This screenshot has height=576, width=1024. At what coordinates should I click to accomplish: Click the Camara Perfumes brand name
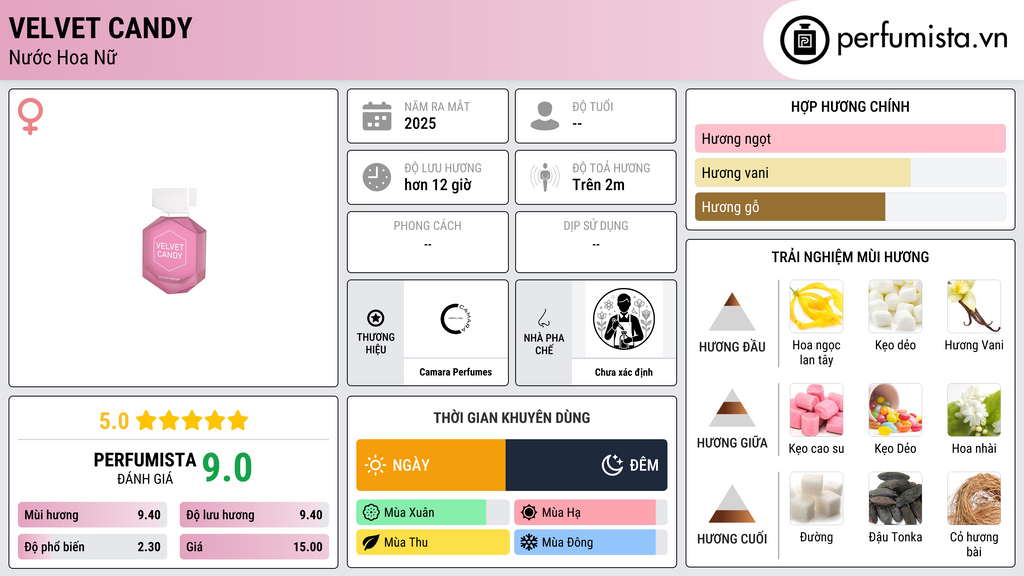point(456,372)
